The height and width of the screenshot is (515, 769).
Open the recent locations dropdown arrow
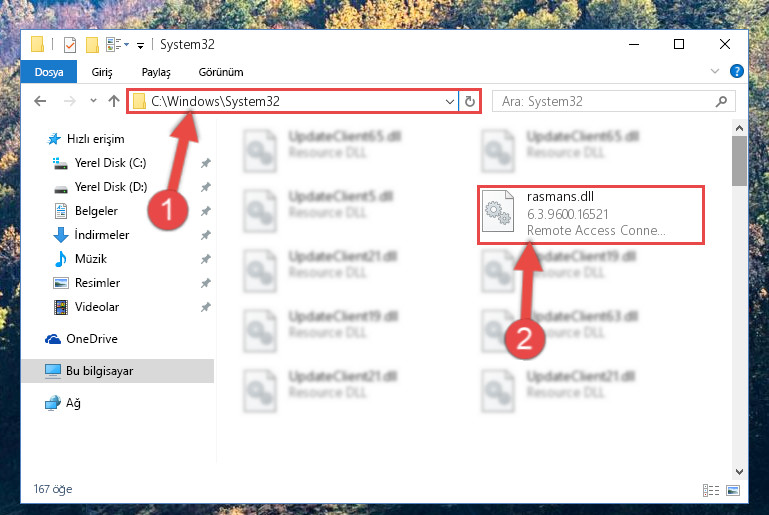pyautogui.click(x=93, y=101)
